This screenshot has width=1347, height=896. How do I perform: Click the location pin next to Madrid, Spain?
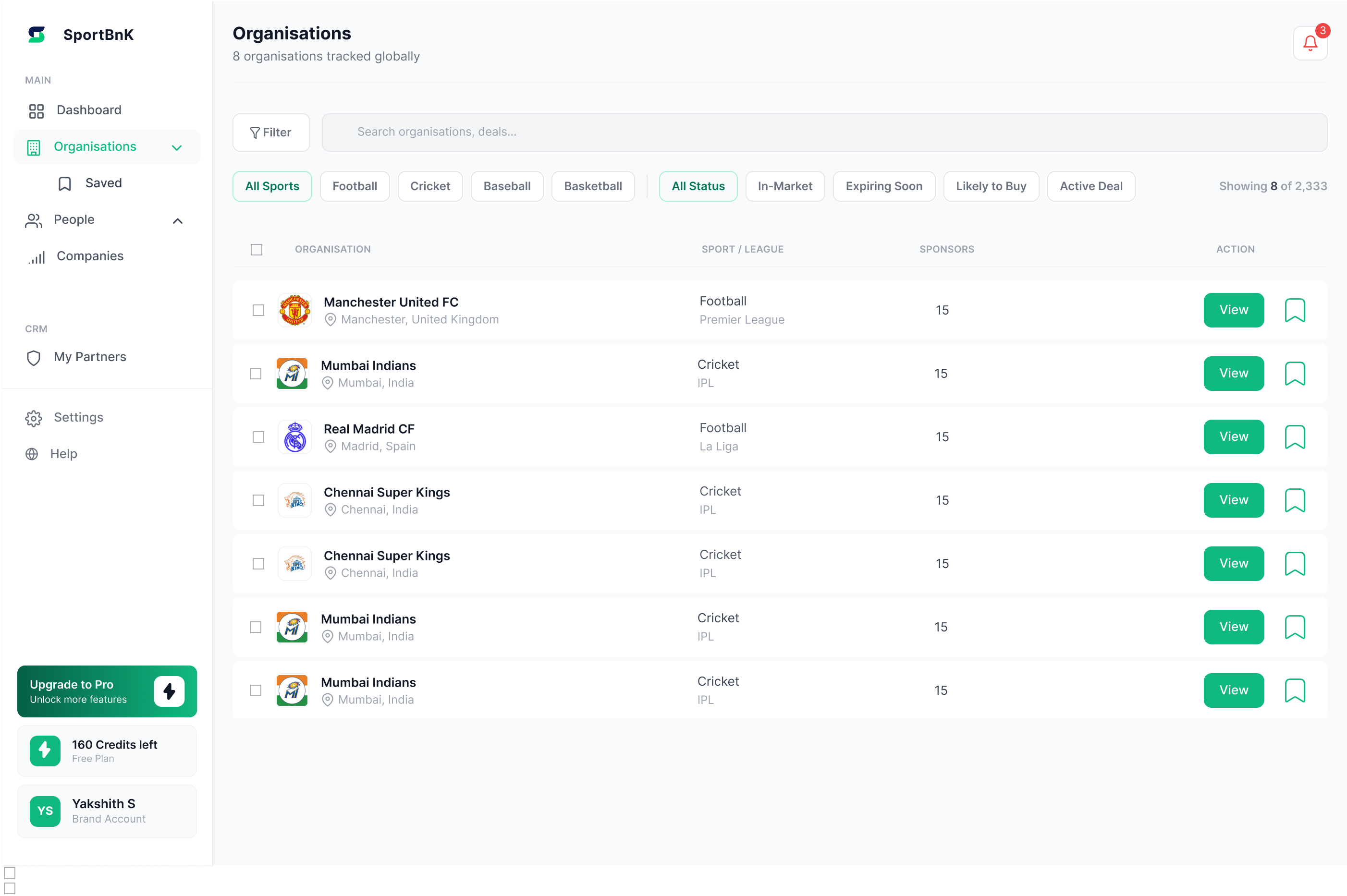[330, 447]
